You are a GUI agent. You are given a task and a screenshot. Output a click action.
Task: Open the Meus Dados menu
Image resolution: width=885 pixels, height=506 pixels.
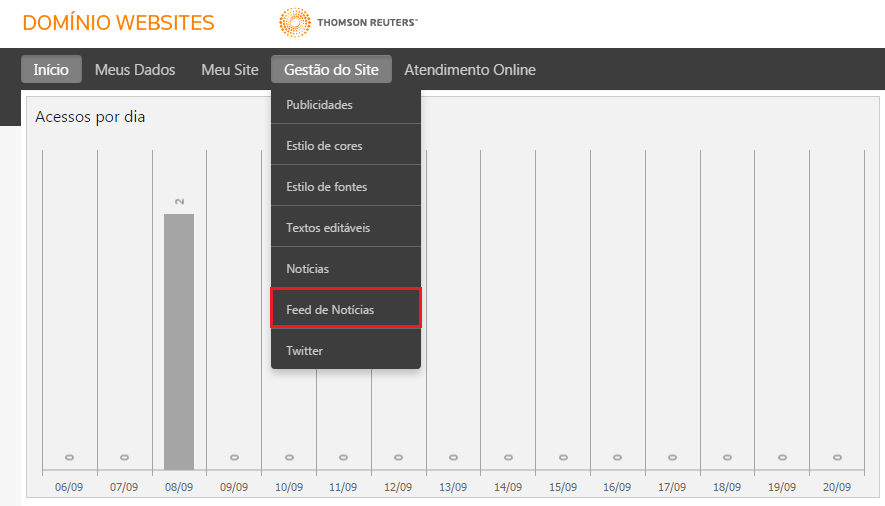[135, 69]
